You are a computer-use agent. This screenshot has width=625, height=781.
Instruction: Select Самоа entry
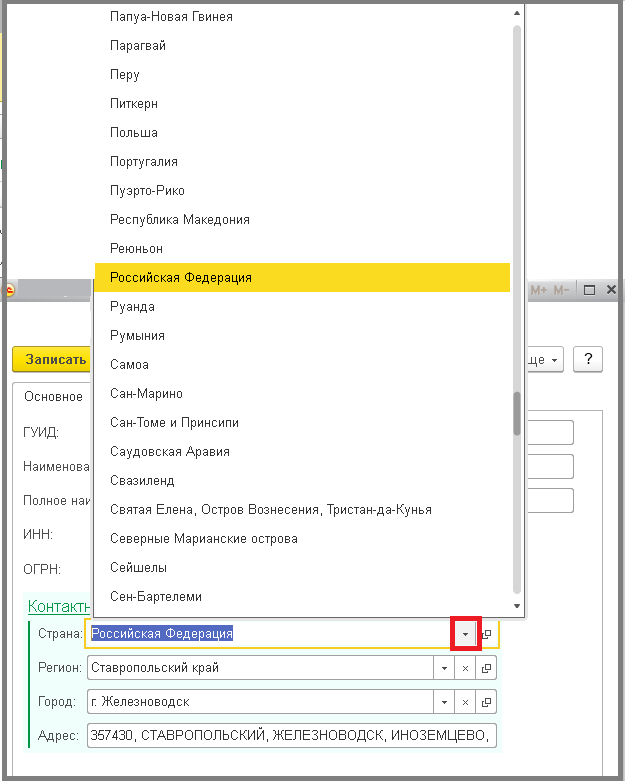(302, 364)
